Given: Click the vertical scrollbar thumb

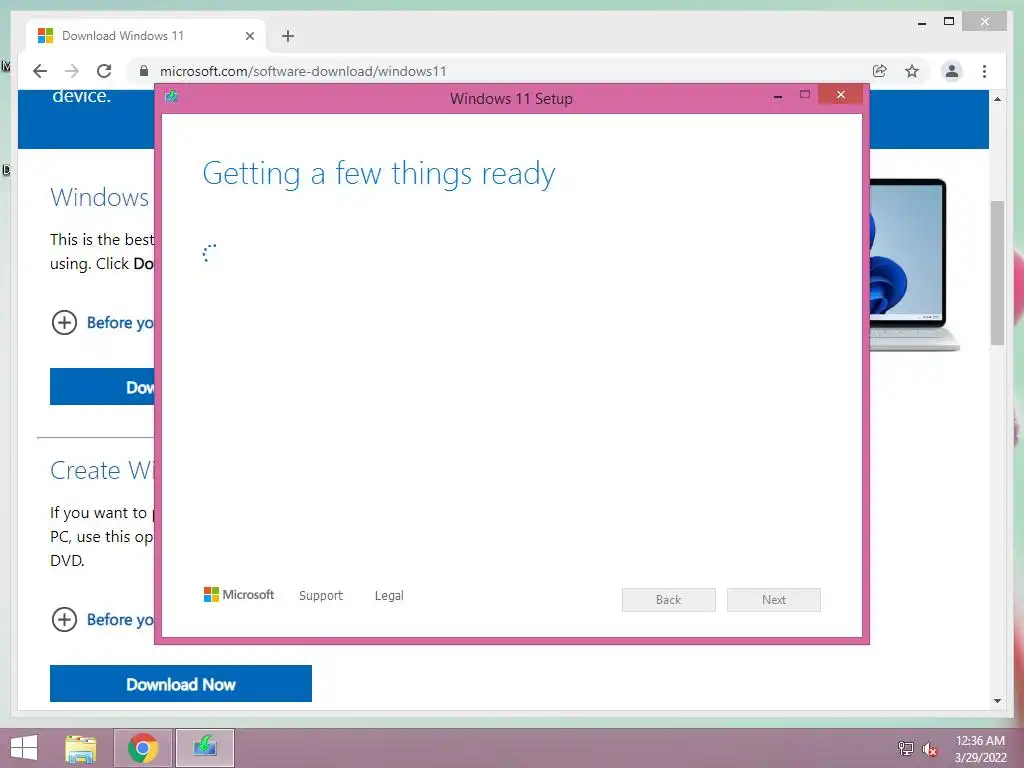Looking at the screenshot, I should tap(997, 272).
